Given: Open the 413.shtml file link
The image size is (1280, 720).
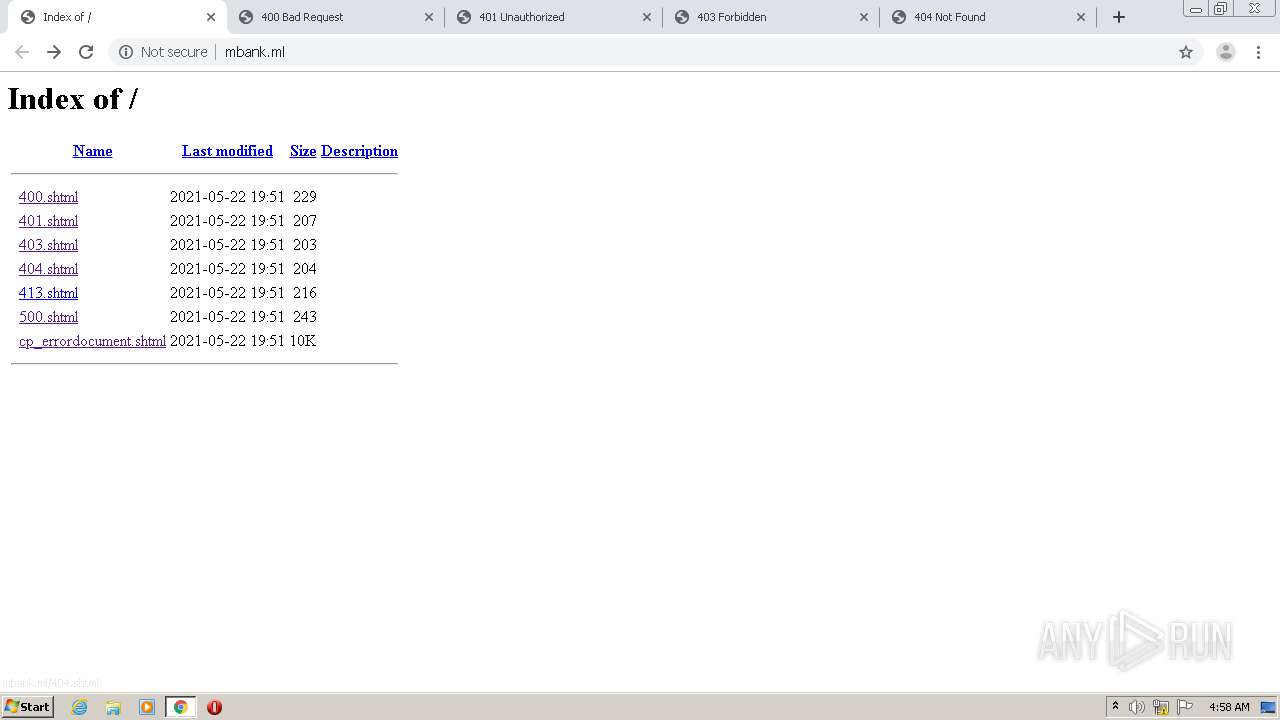Looking at the screenshot, I should click(x=48, y=293).
